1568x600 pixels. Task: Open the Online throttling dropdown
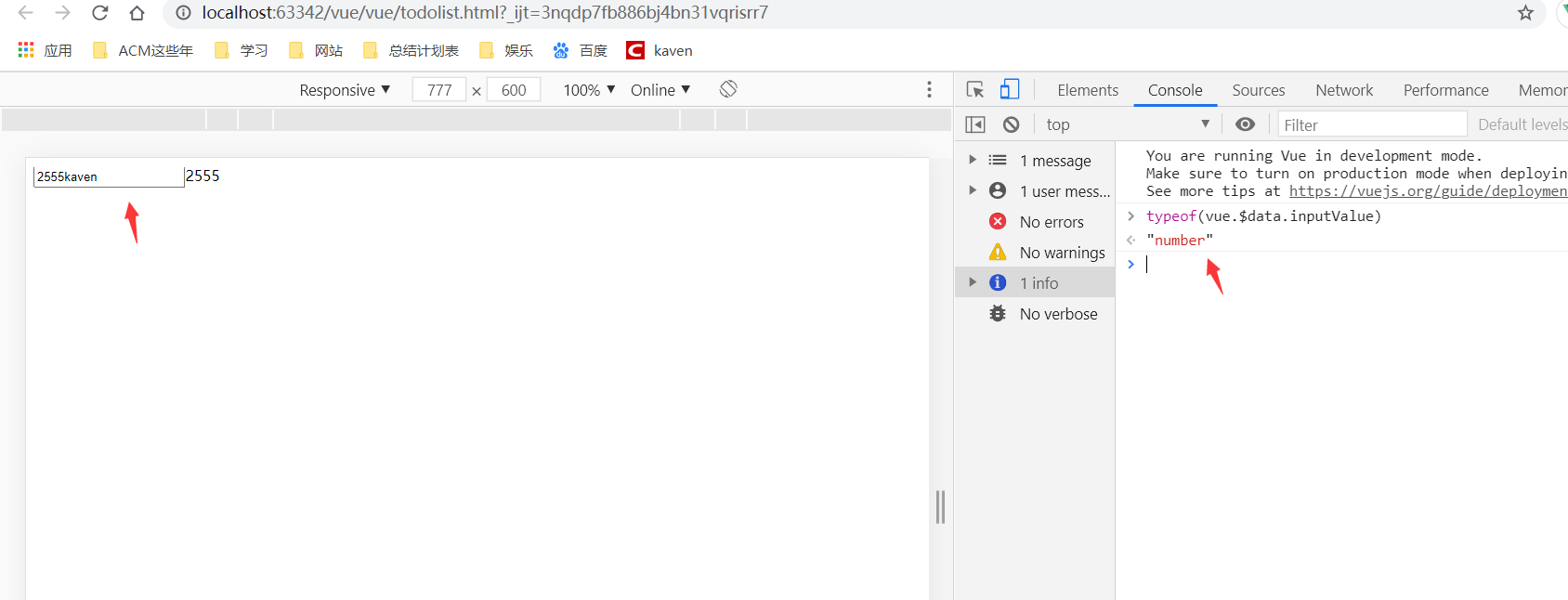660,90
